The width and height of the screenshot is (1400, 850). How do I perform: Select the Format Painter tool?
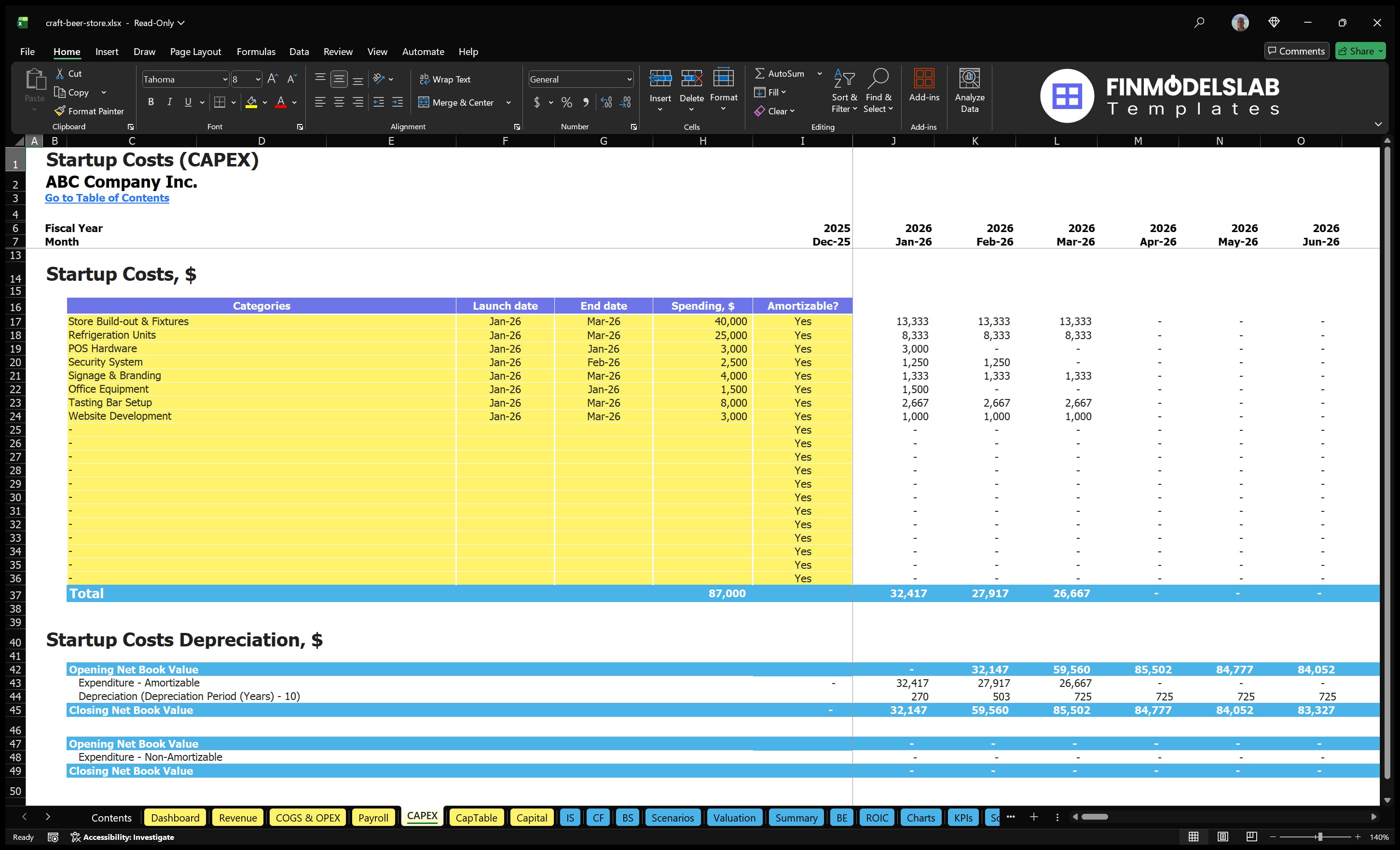(89, 111)
